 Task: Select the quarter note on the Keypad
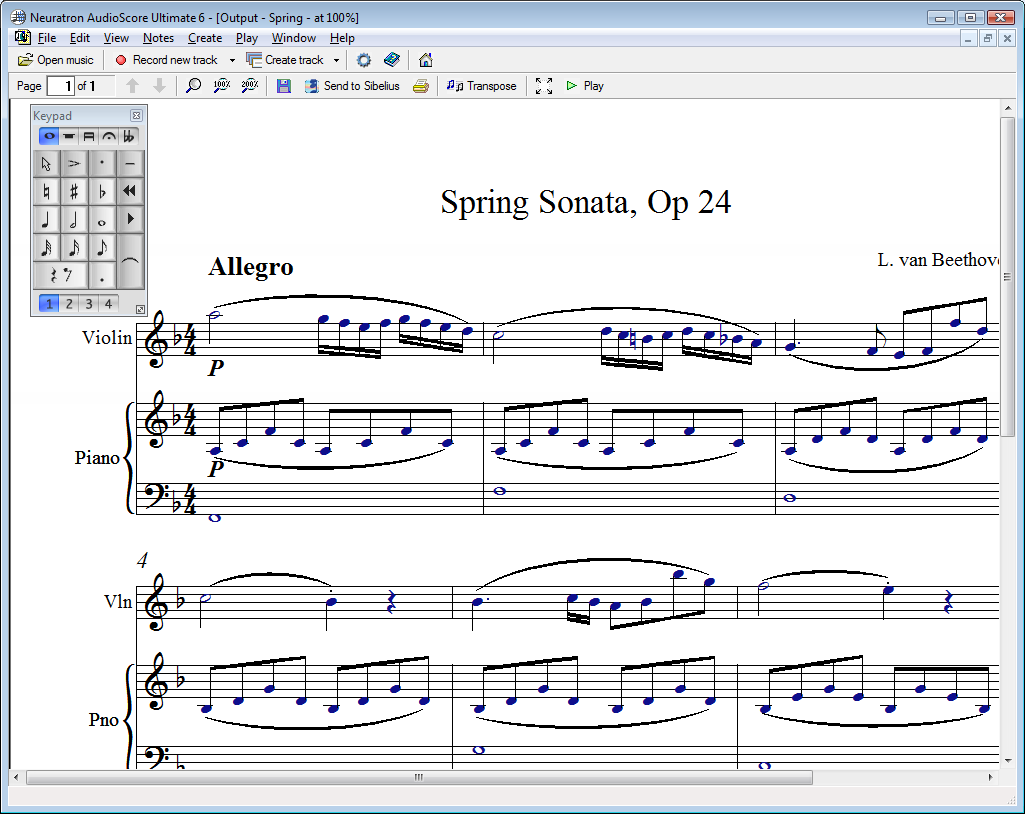click(x=46, y=220)
